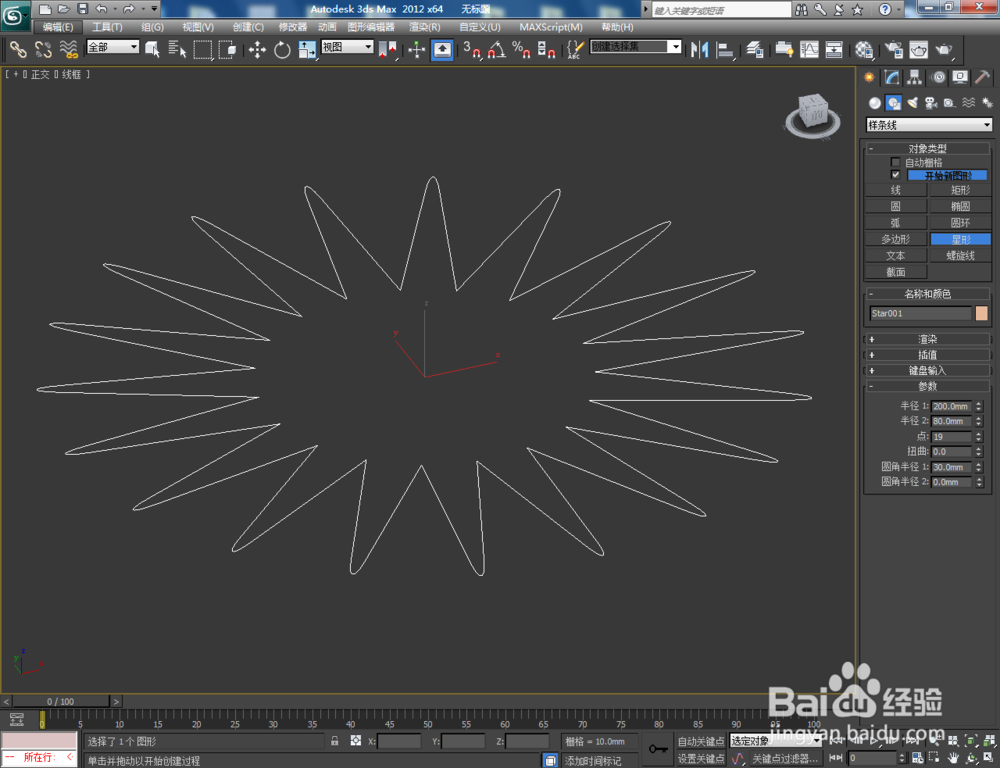Open the Star001 object color swatch
1000x768 pixels.
point(982,313)
